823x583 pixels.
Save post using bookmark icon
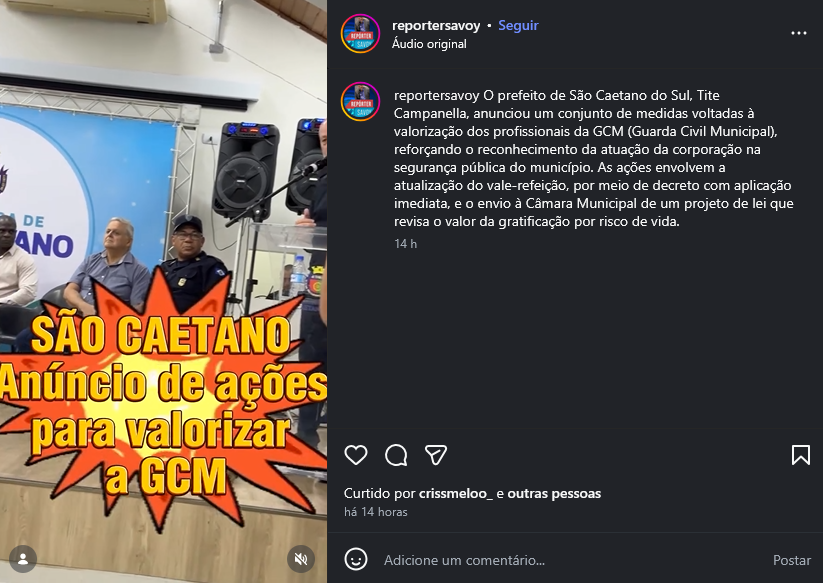[800, 455]
